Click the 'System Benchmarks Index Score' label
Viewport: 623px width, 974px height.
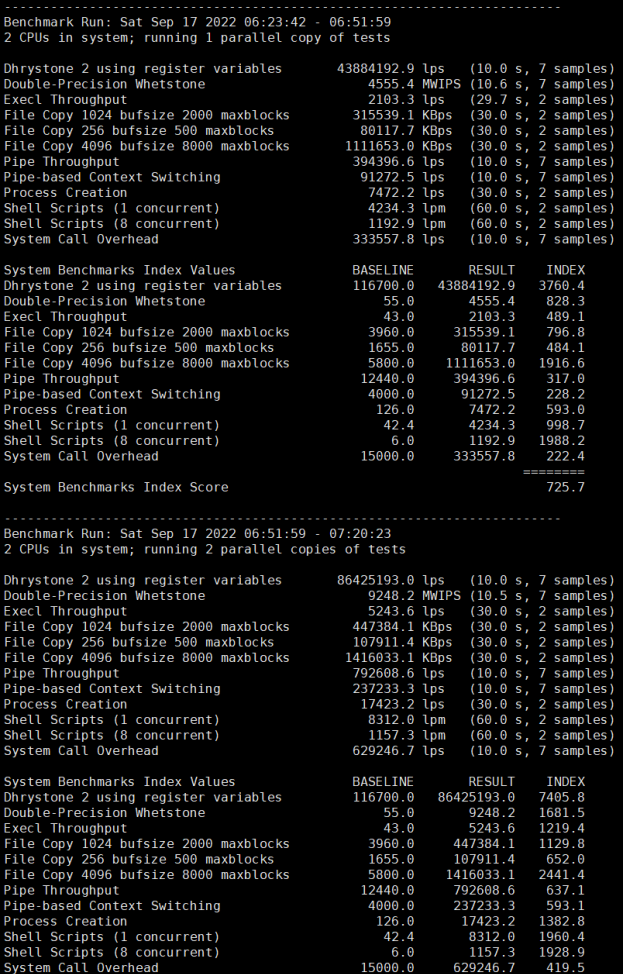[x=116, y=487]
